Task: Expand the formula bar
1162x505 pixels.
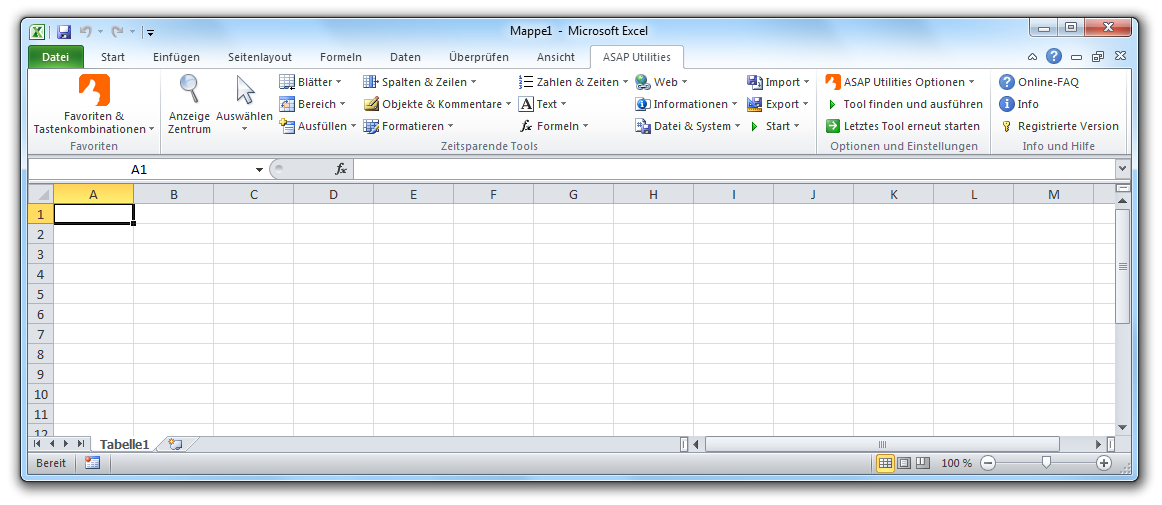Action: pyautogui.click(x=1122, y=170)
